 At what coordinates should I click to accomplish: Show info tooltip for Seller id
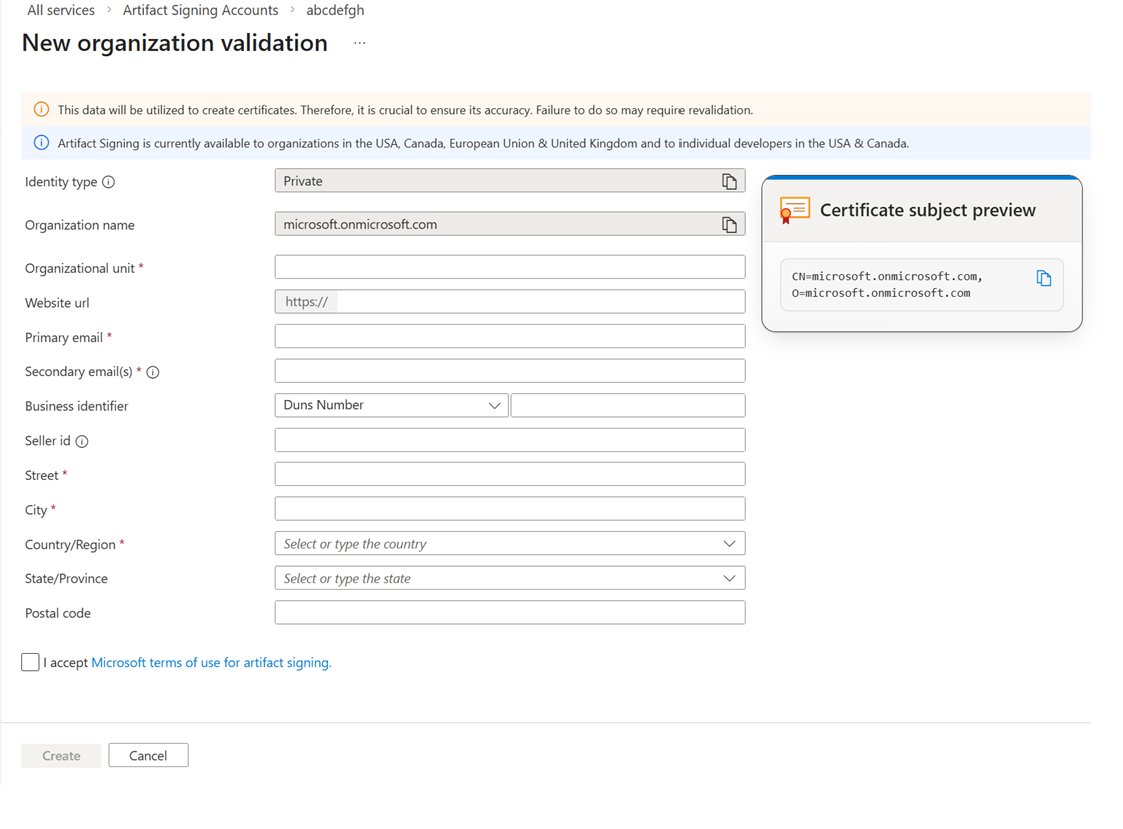pos(82,441)
